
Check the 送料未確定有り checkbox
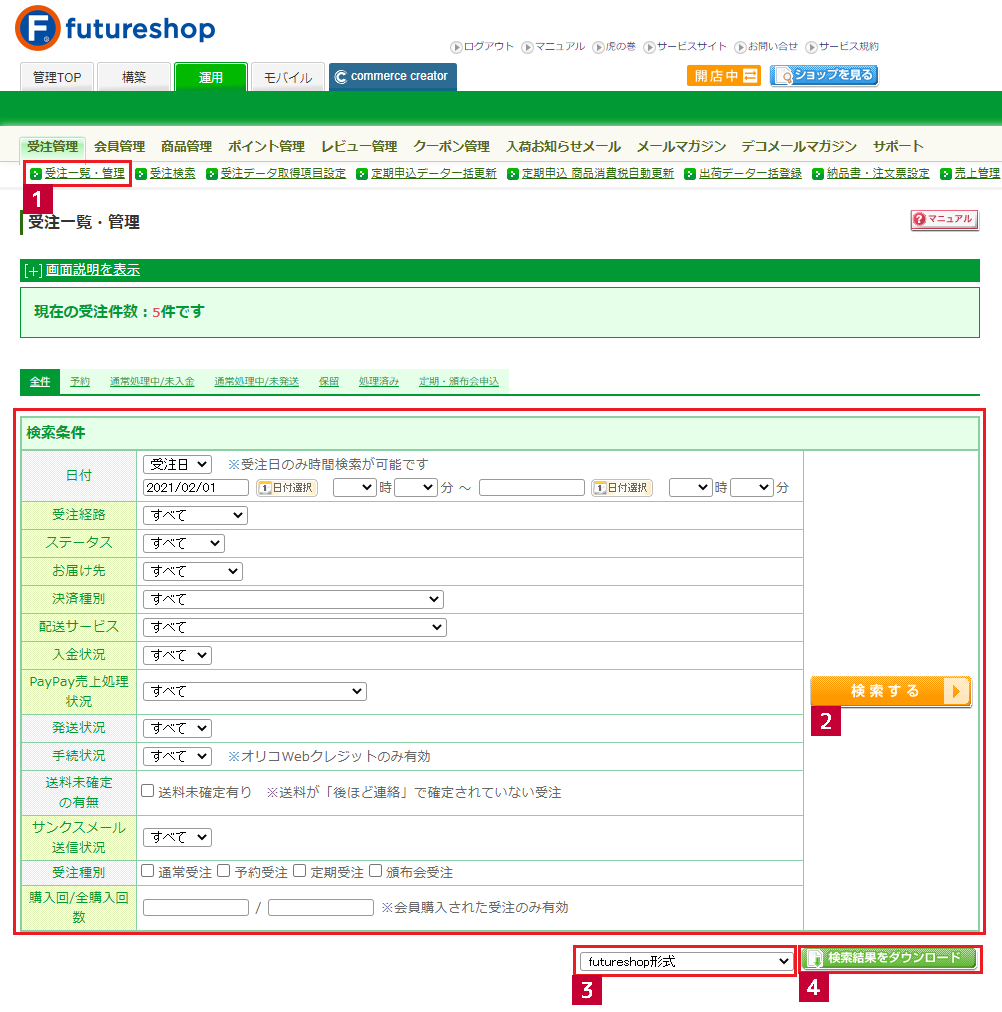click(148, 791)
